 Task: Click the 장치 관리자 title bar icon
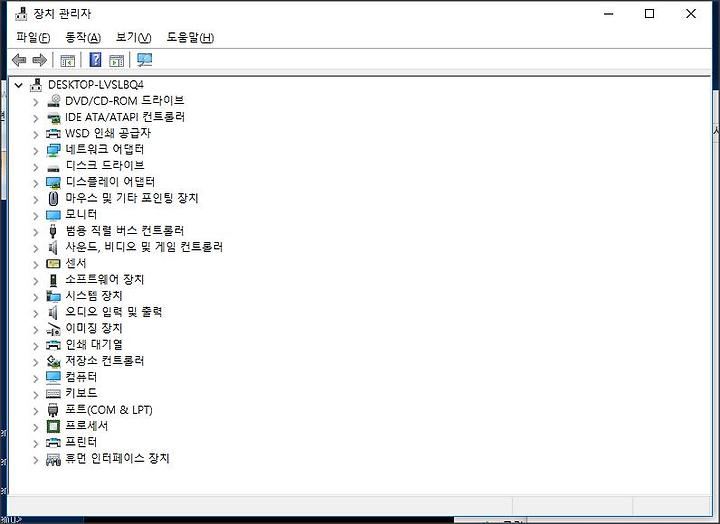[x=21, y=14]
